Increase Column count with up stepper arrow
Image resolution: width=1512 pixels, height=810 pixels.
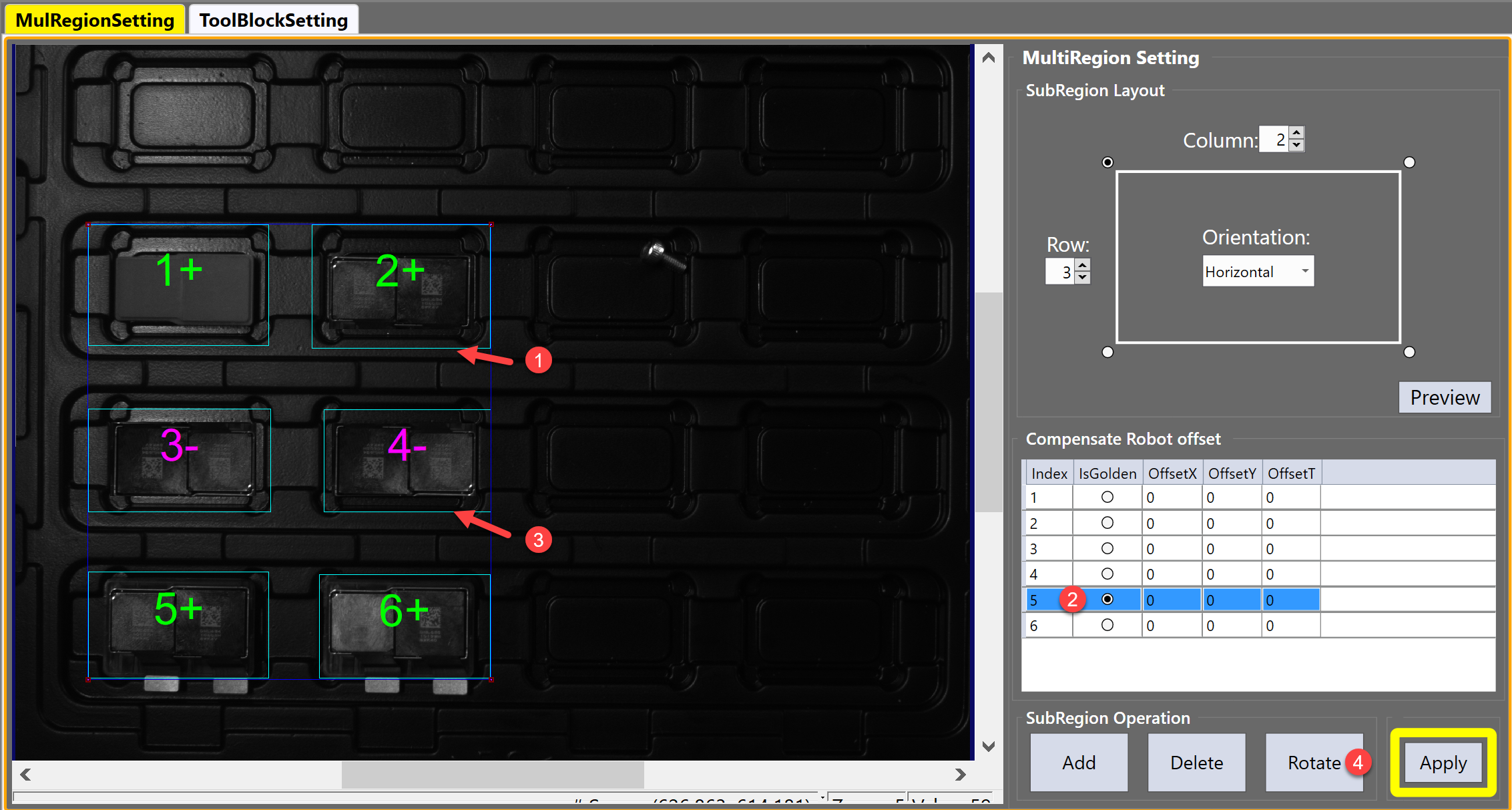pos(1296,133)
